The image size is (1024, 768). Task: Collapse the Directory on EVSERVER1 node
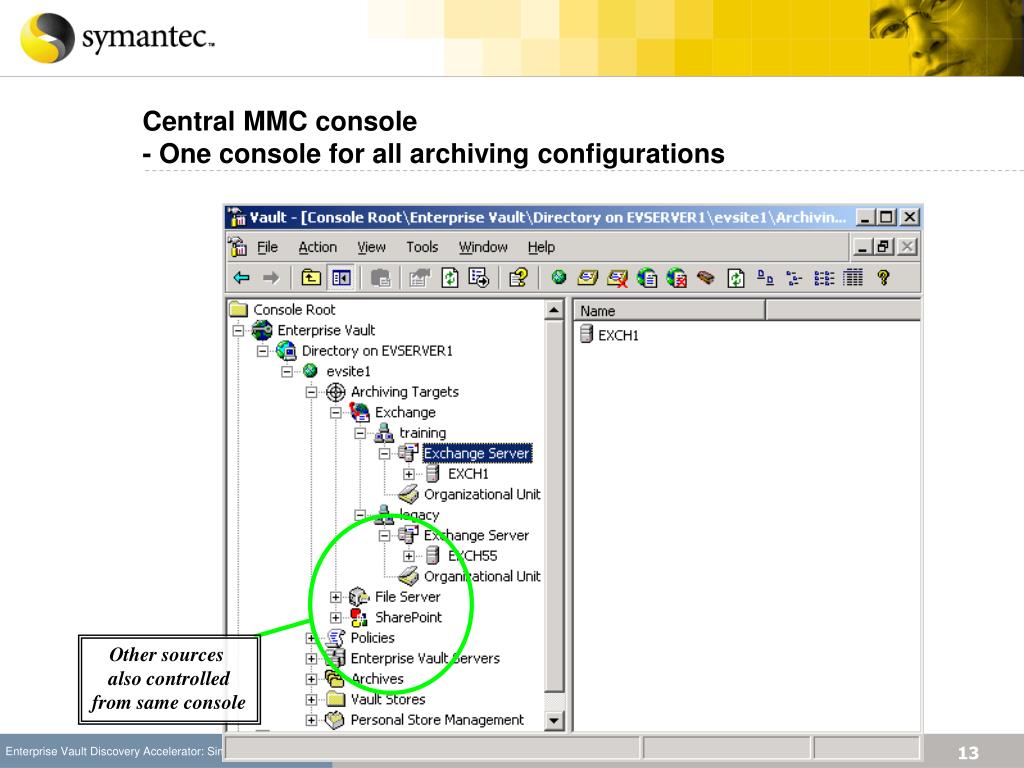(x=263, y=351)
